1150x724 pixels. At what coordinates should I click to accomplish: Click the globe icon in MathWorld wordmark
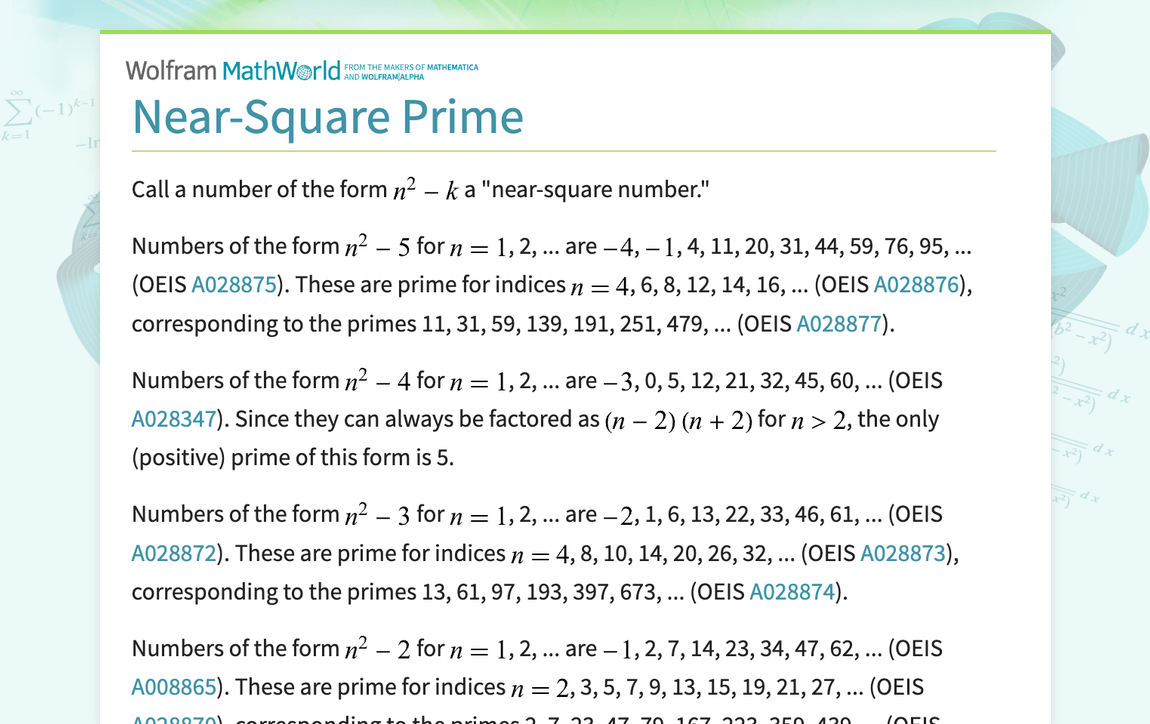coord(302,70)
